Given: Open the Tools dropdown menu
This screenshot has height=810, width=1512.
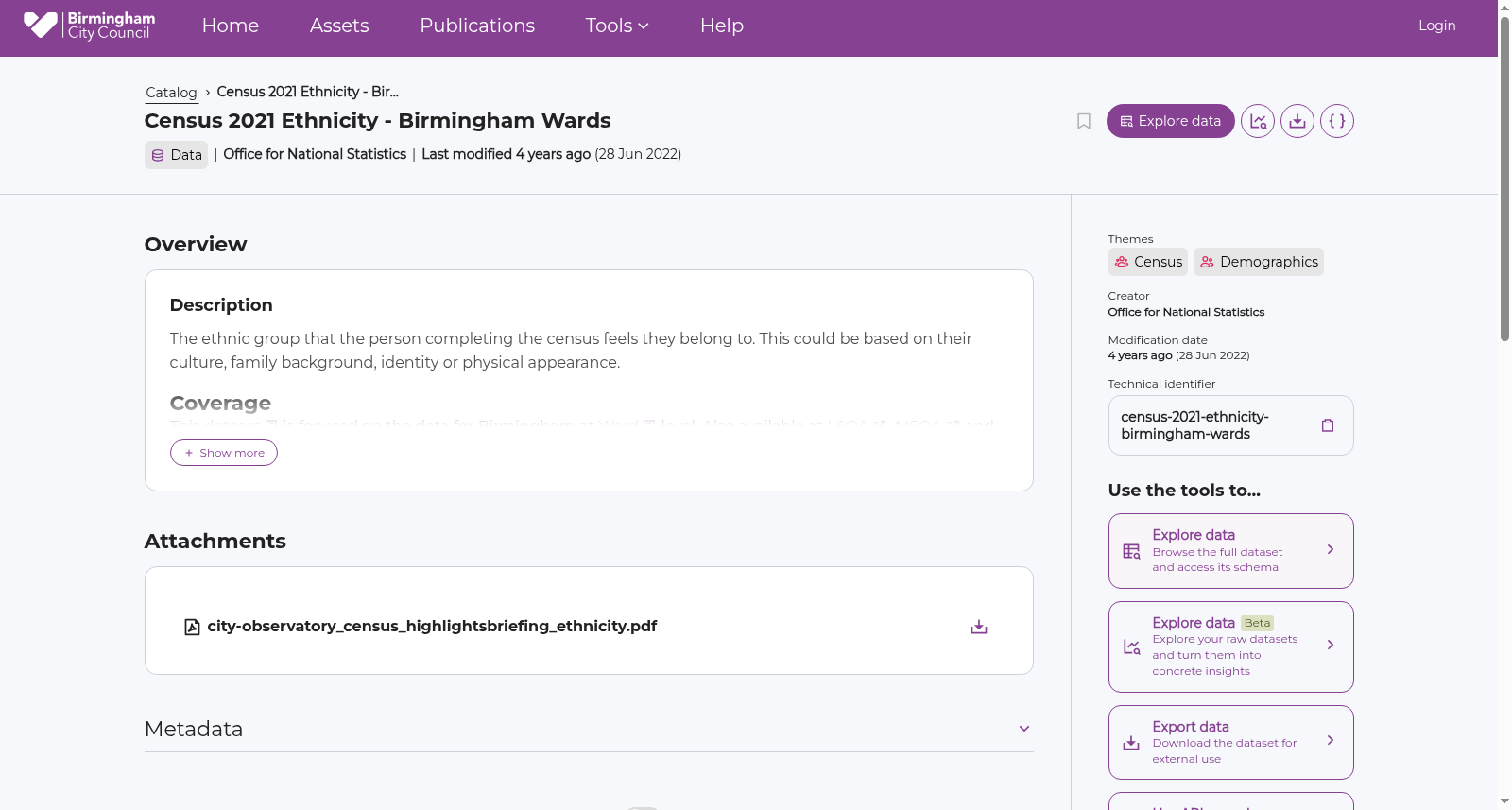Looking at the screenshot, I should 617,26.
